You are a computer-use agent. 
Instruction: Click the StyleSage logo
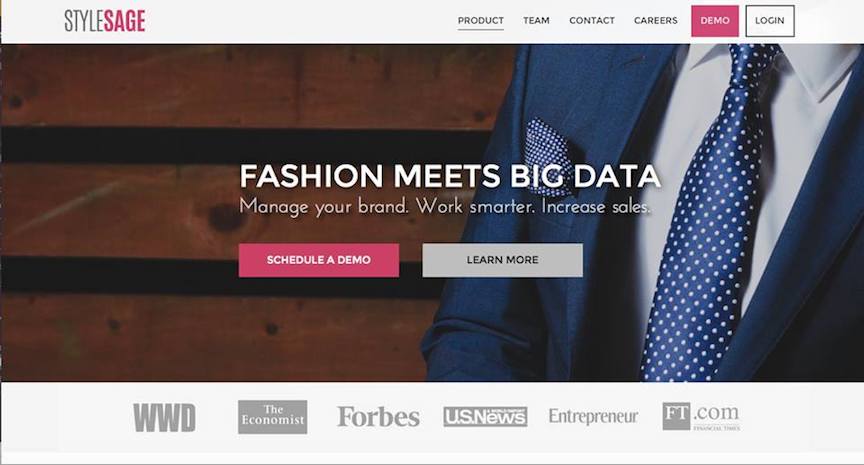point(105,21)
